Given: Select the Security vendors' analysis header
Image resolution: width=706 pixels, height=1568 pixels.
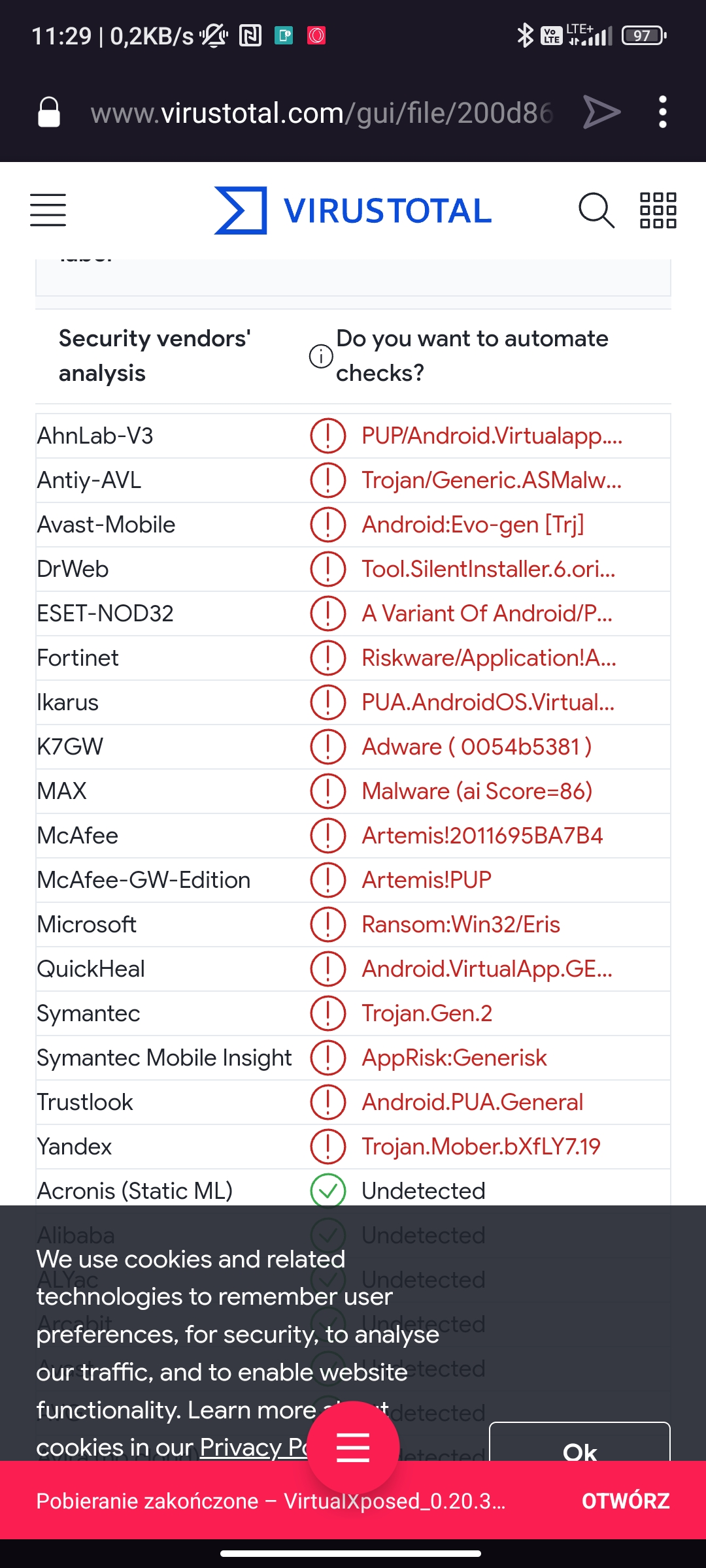Looking at the screenshot, I should coord(156,355).
